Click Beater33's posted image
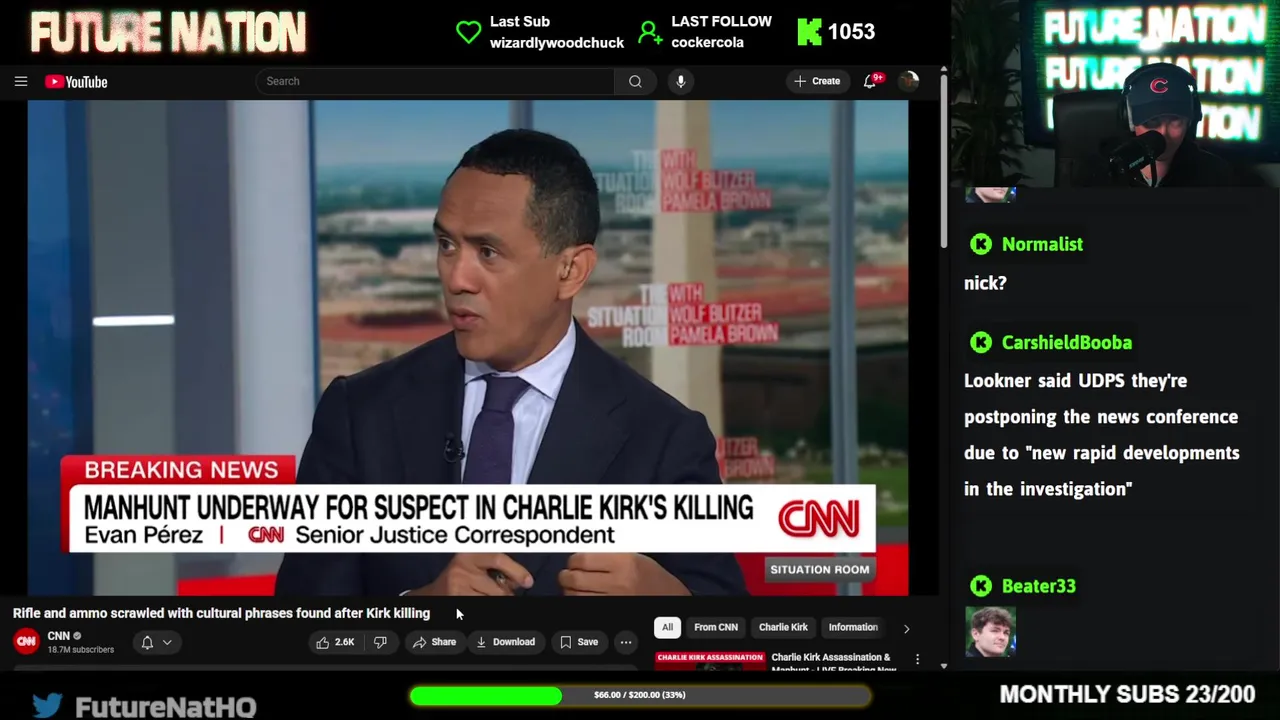This screenshot has height=720, width=1280. tap(991, 632)
